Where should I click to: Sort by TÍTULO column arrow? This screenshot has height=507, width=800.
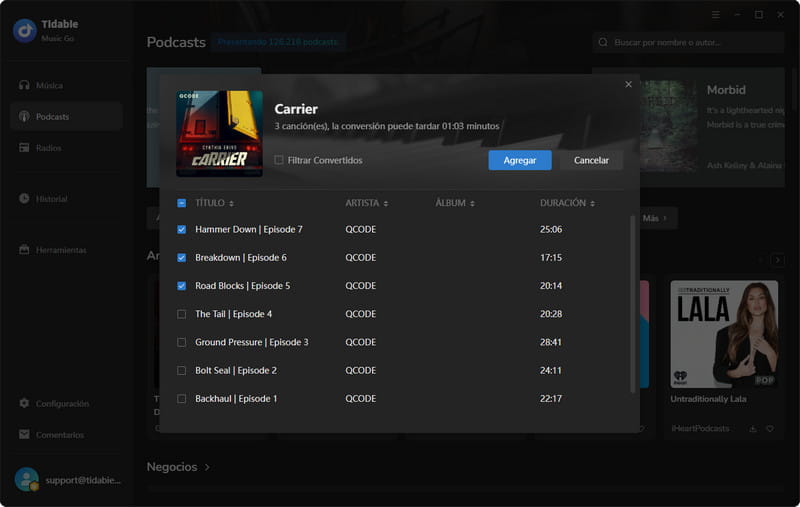tap(231, 204)
